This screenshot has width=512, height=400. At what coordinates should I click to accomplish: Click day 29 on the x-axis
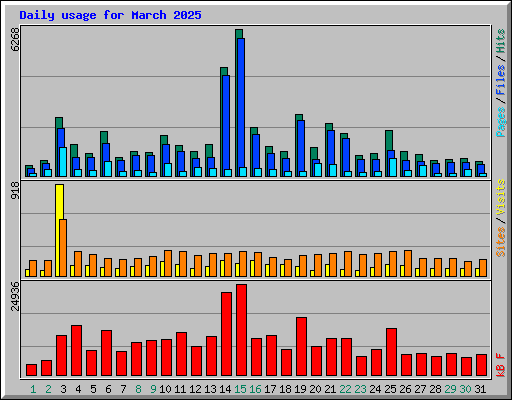[x=450, y=389]
